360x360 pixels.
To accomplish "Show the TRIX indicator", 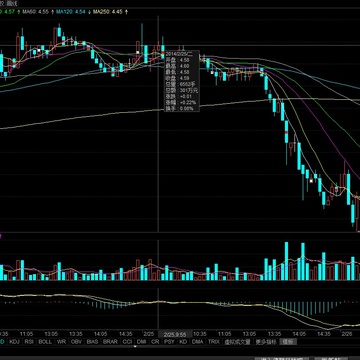I will tap(214, 342).
